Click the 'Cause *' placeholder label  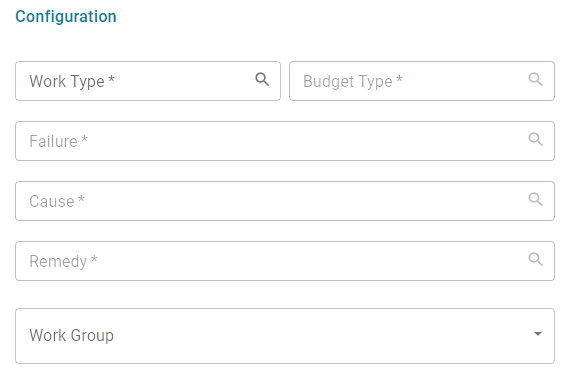(57, 201)
